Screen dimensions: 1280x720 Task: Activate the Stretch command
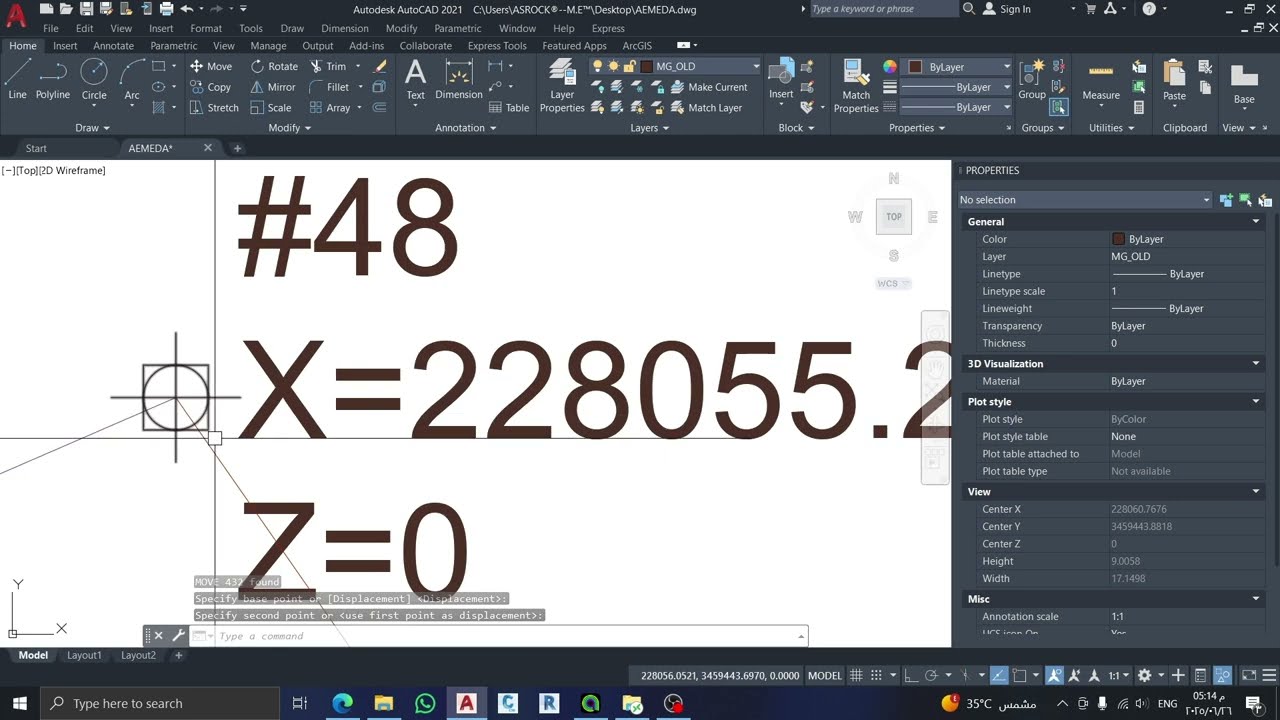(214, 108)
